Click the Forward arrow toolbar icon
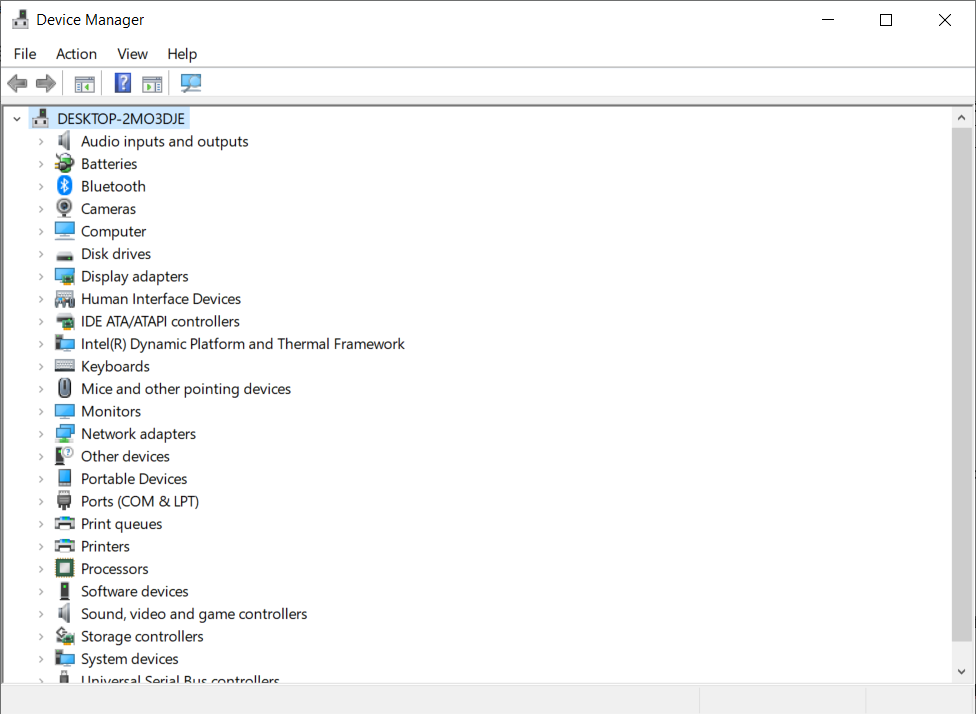Viewport: 976px width, 714px height. [x=45, y=83]
